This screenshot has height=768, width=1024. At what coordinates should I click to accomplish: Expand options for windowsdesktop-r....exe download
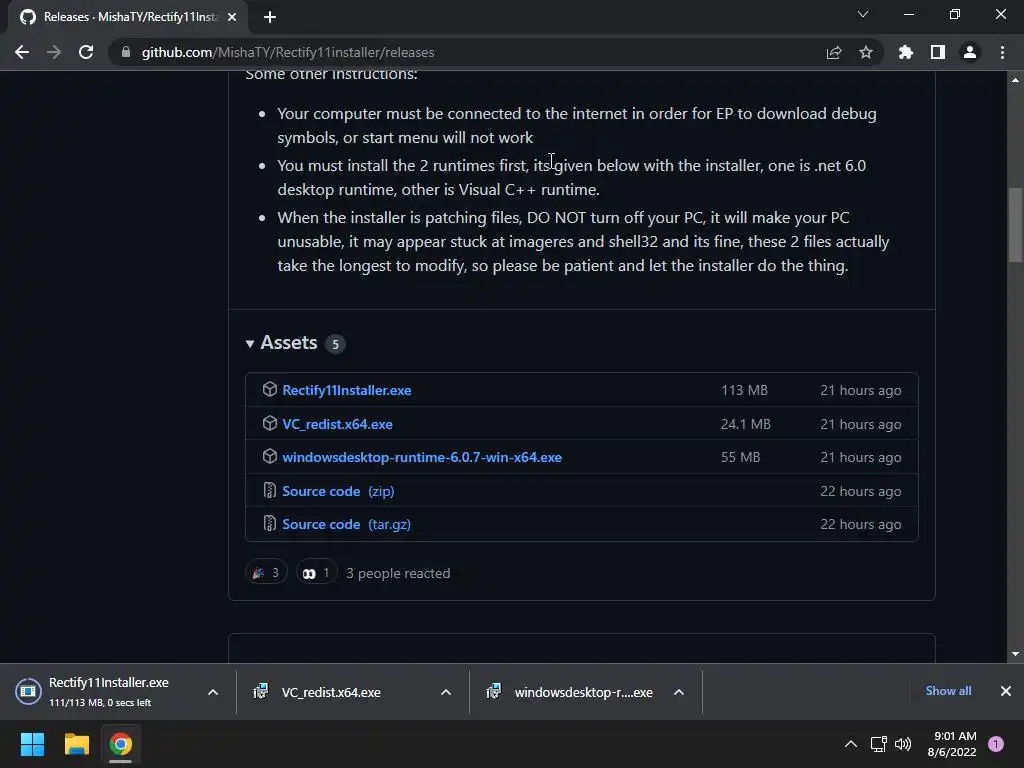pos(679,692)
